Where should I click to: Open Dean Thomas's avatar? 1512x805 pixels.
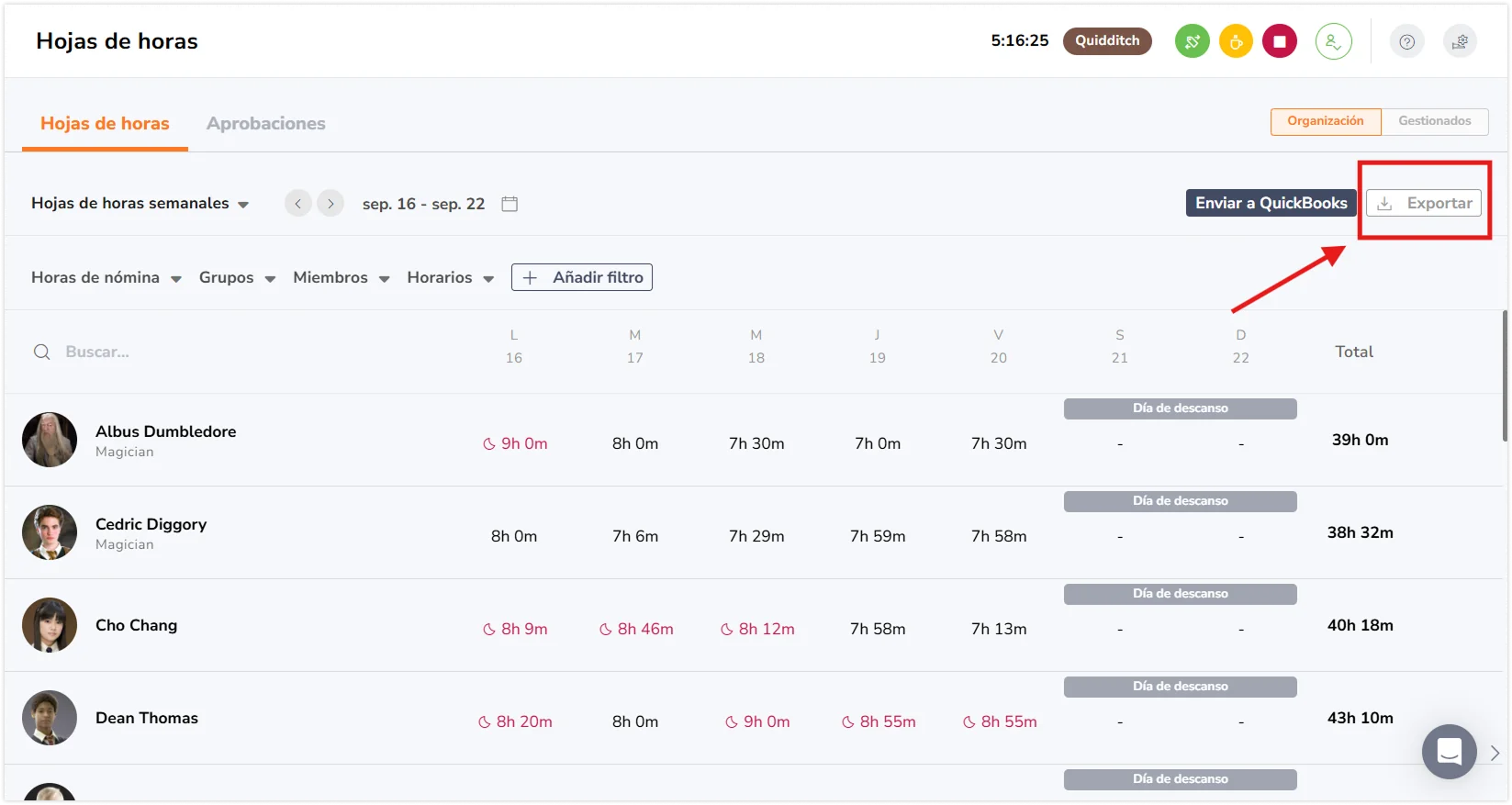(x=50, y=718)
